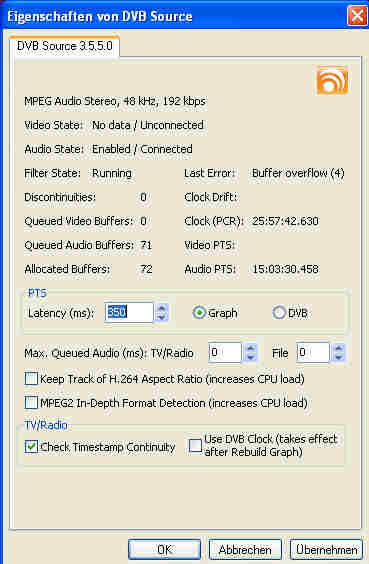This screenshot has width=369, height=564.
Task: Click the Abbrechen button
Action: [x=245, y=550]
